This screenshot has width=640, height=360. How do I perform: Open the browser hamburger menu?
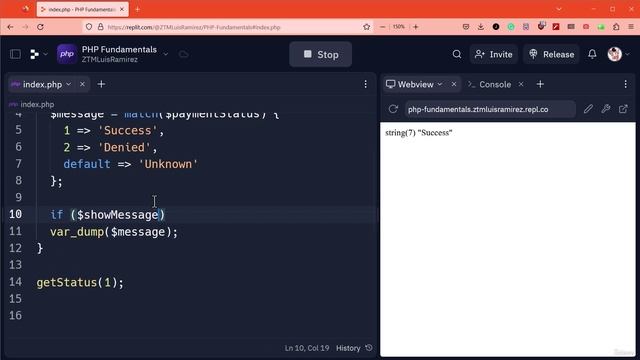click(x=631, y=27)
